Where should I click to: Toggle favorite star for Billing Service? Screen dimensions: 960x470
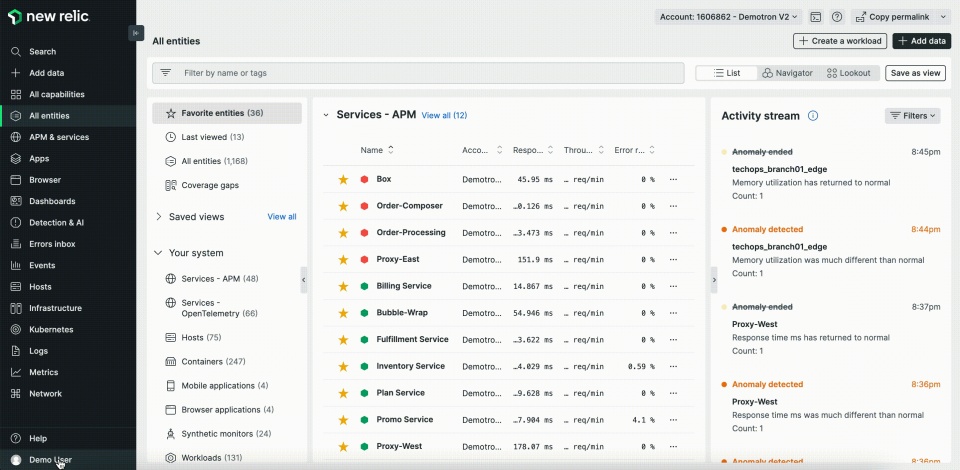[x=343, y=286]
